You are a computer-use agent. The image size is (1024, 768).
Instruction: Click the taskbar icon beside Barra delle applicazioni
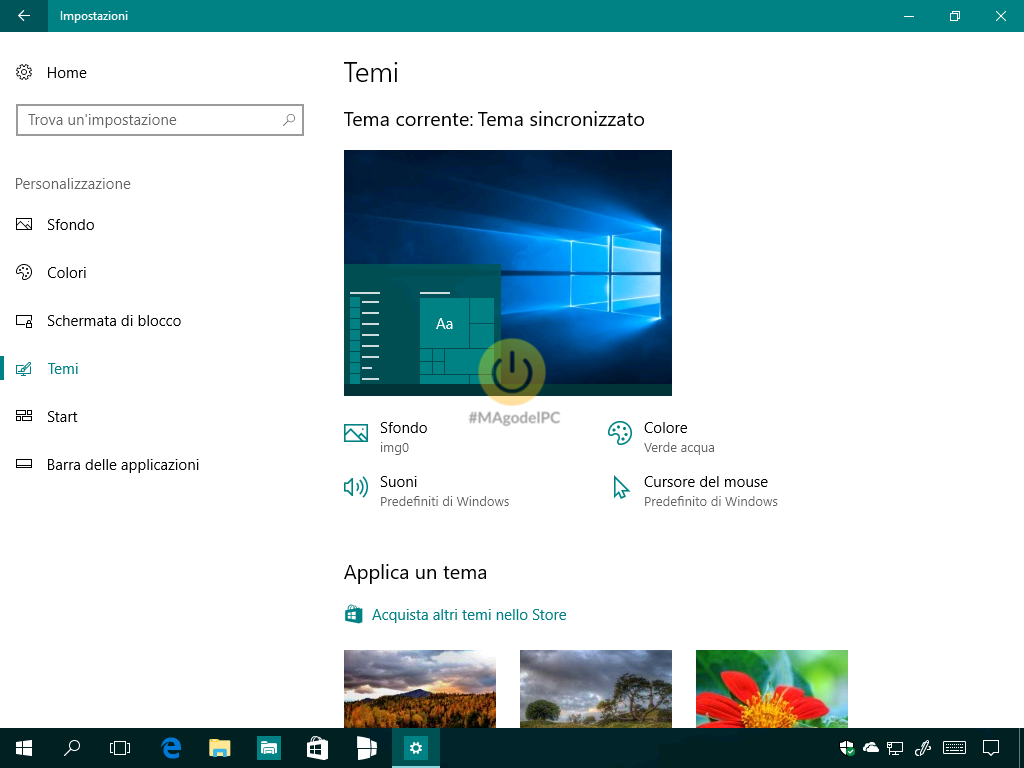(24, 464)
